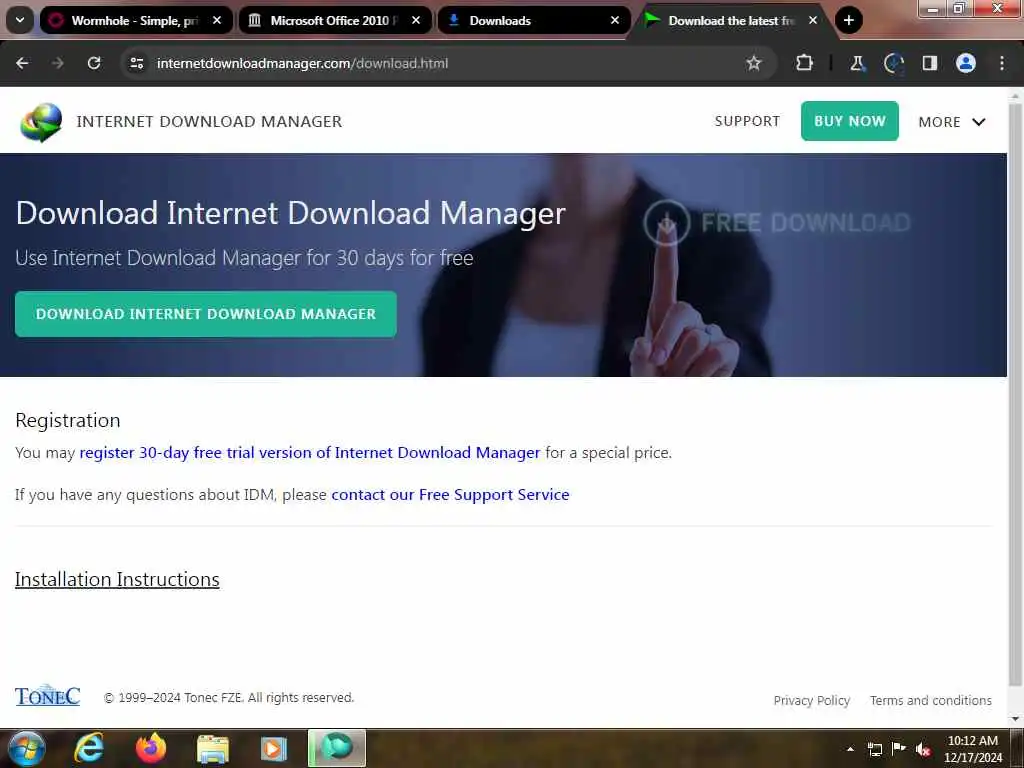1024x768 pixels.
Task: Launch Firefox from taskbar
Action: click(x=151, y=748)
